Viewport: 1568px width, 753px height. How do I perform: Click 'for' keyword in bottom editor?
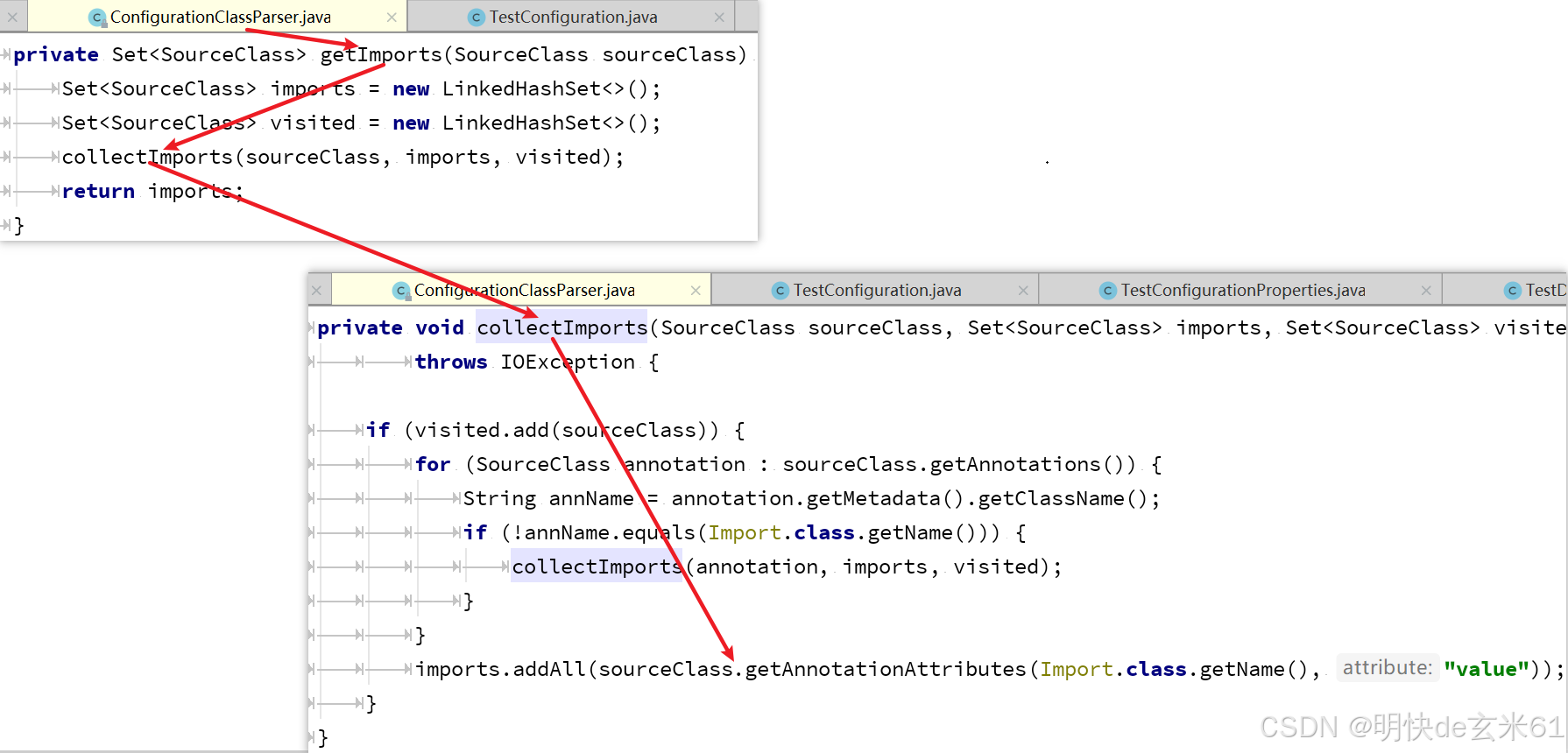[433, 464]
